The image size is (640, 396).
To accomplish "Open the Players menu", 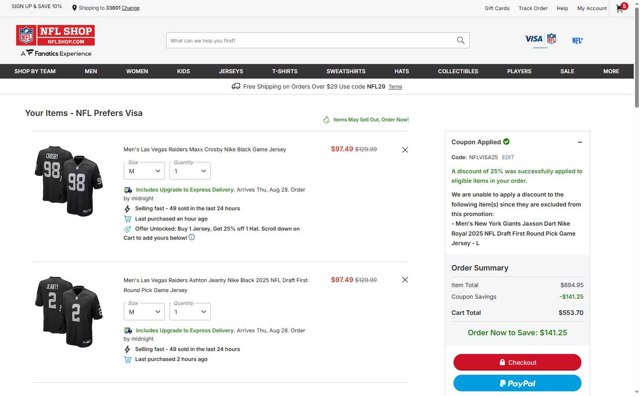I will point(519,71).
